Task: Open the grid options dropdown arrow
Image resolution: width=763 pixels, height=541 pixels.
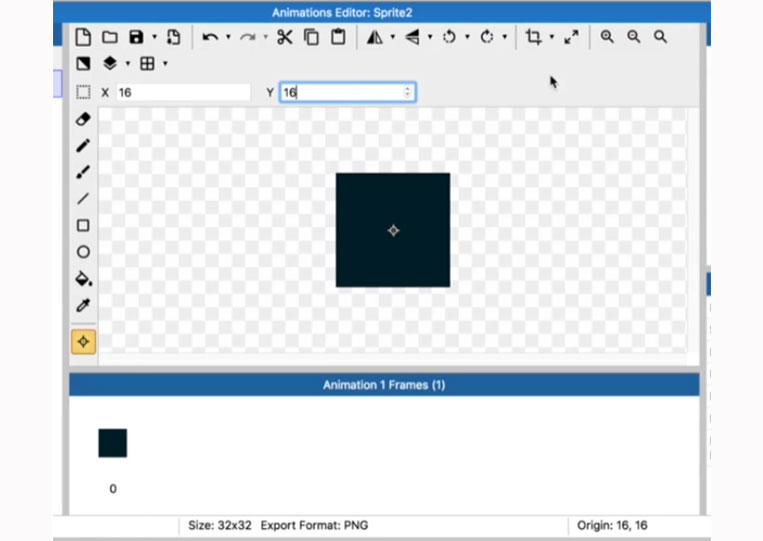Action: coord(165,64)
